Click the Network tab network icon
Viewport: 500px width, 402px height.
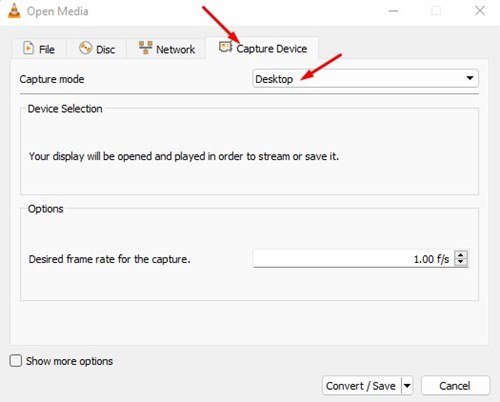[146, 48]
